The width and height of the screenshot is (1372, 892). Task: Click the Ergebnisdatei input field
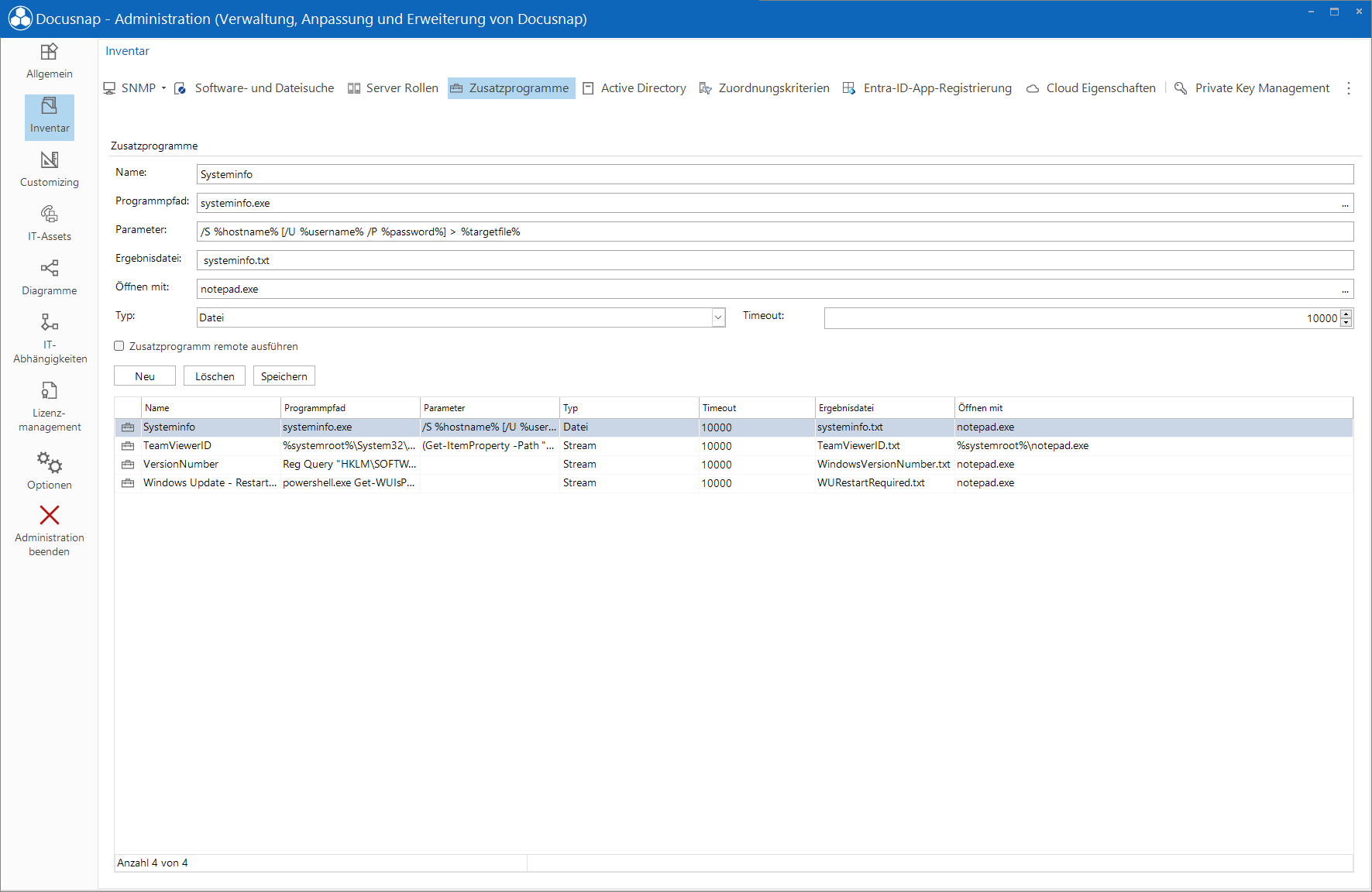coord(775,260)
